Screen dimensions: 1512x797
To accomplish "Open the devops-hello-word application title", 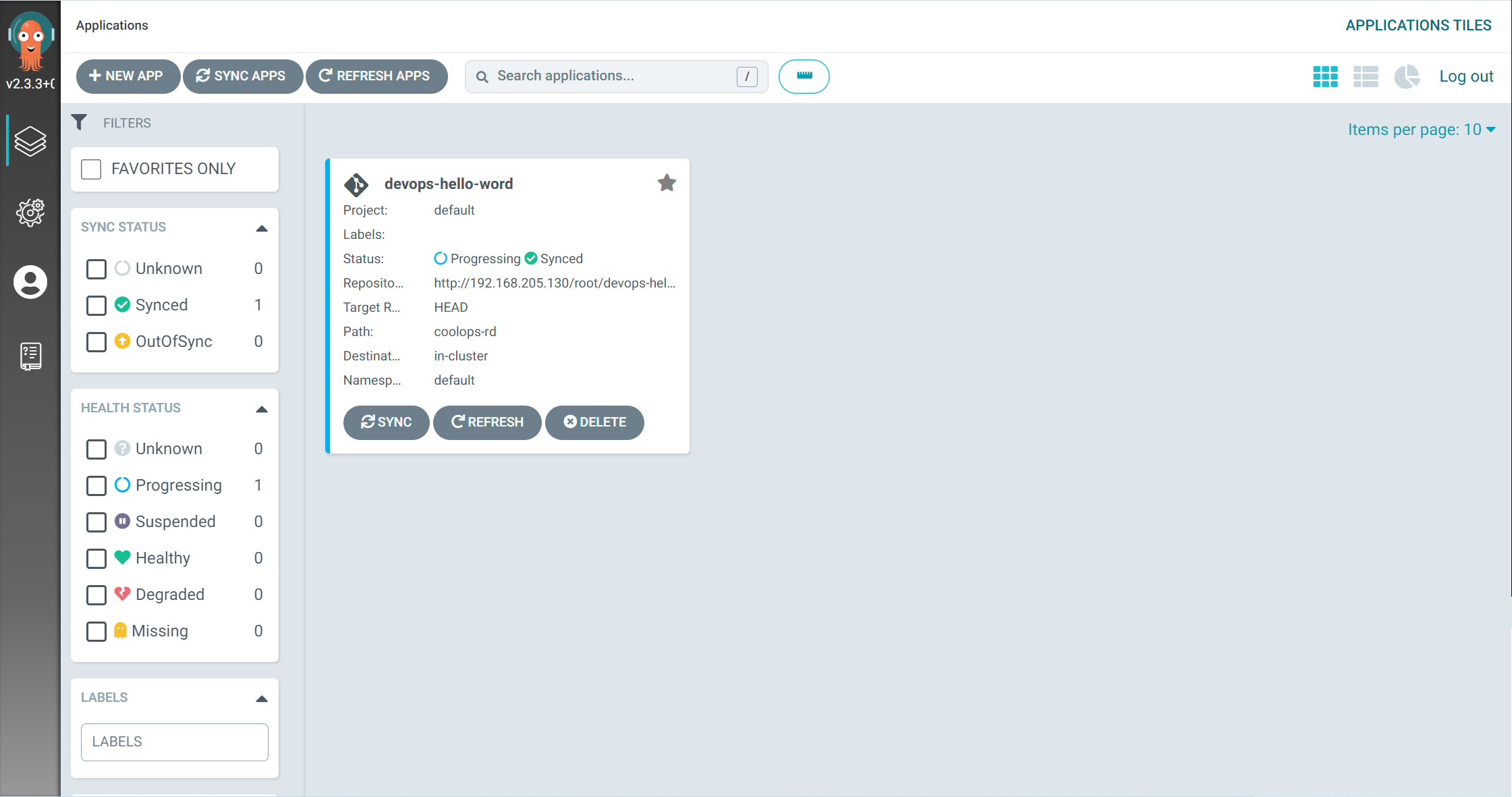I will click(x=449, y=184).
